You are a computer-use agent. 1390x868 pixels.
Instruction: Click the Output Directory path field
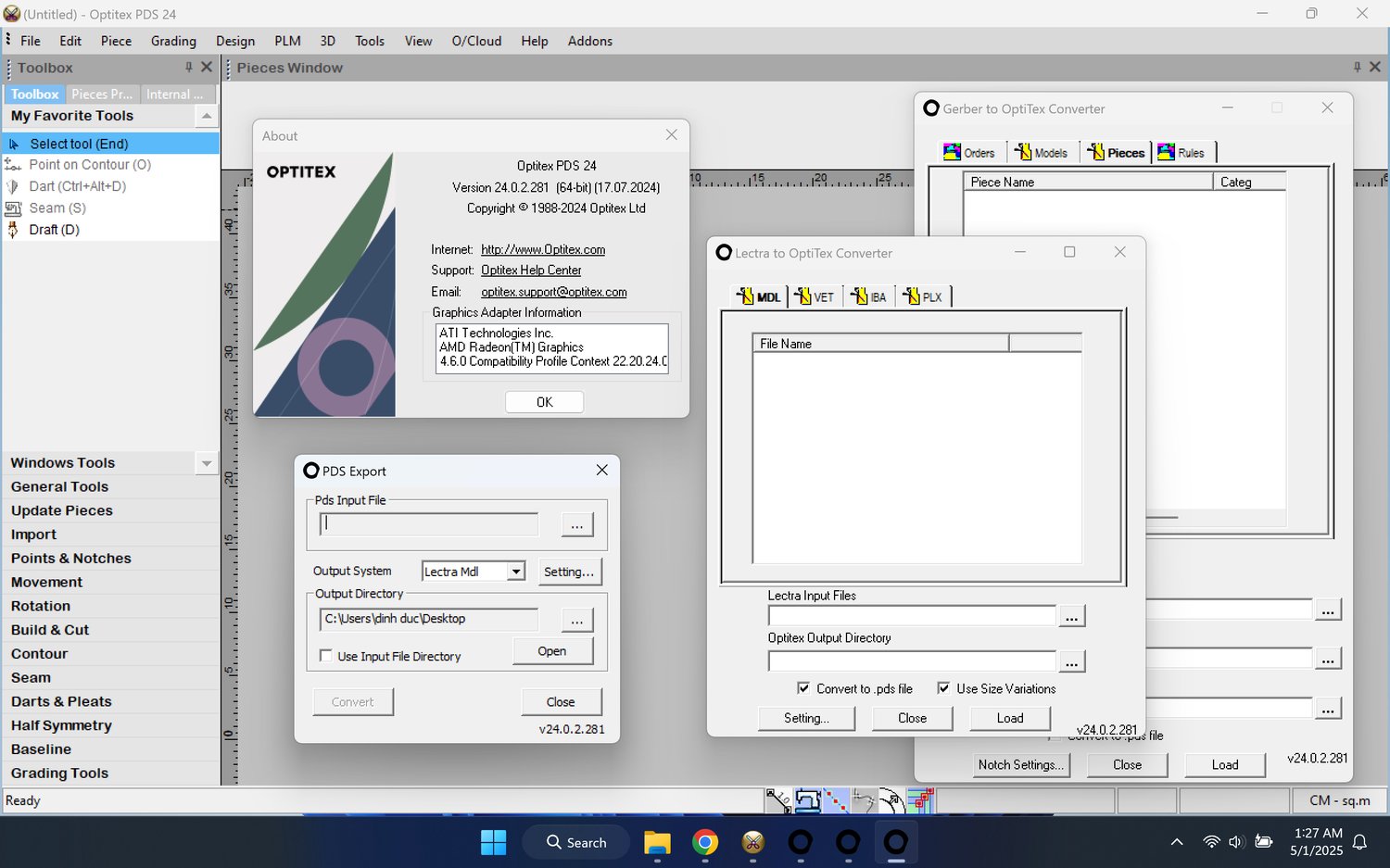click(429, 619)
